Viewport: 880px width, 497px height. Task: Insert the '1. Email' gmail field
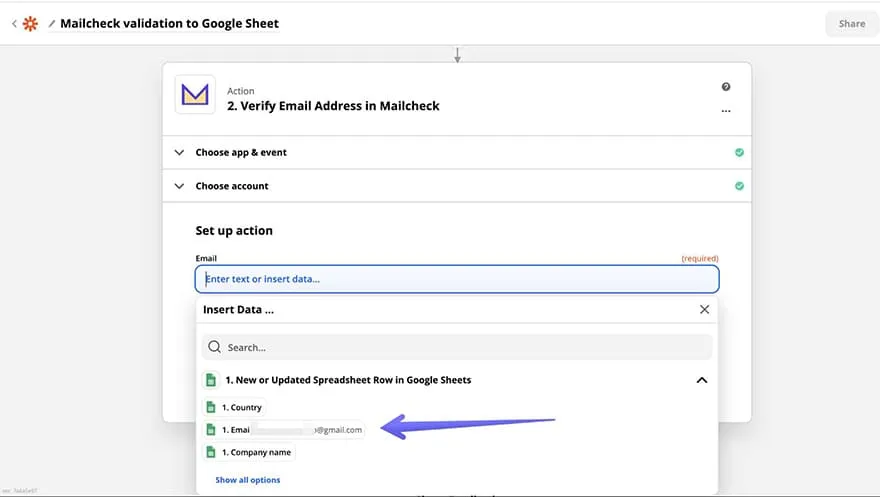click(x=283, y=430)
